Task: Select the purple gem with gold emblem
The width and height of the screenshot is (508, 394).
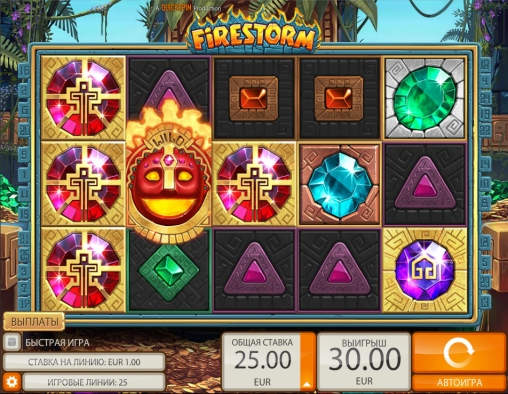Action: click(x=425, y=271)
